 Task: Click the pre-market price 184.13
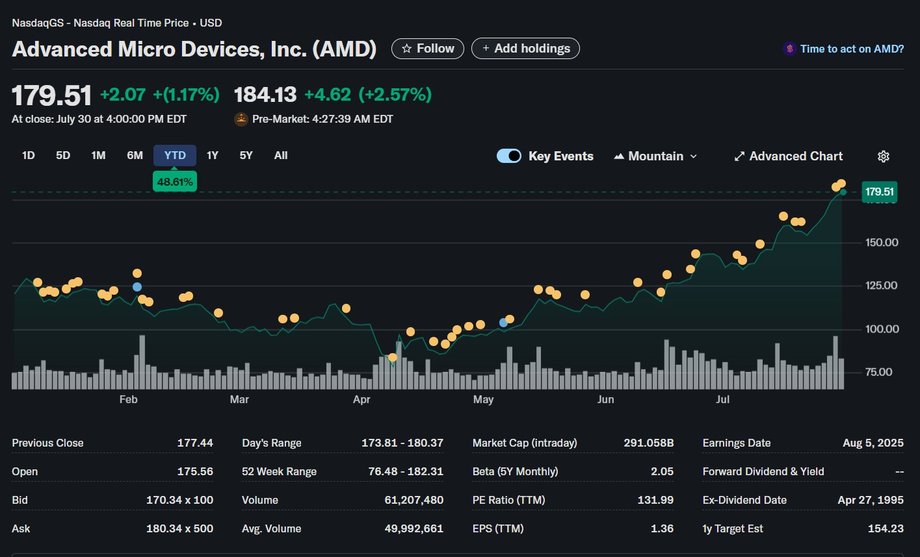[265, 94]
